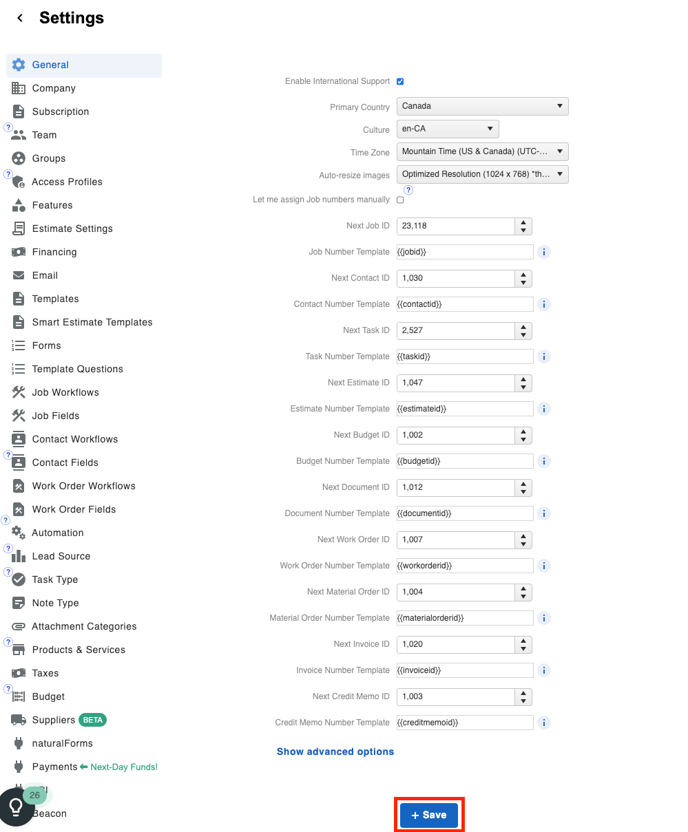Click info icon beside Invoice Number Template
The height and width of the screenshot is (832, 688).
(544, 671)
